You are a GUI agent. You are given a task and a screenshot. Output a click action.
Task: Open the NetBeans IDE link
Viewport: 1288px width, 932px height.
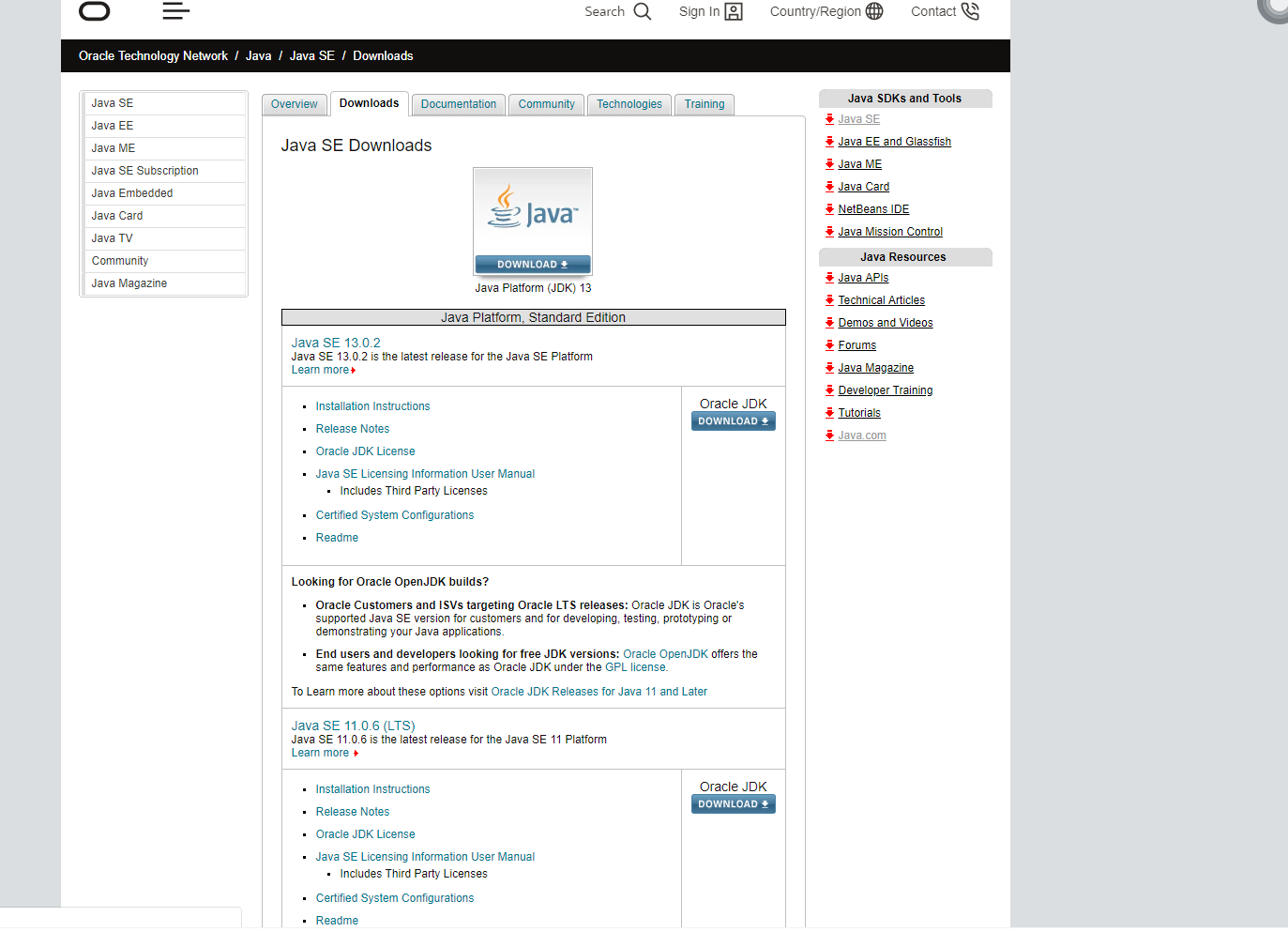click(x=873, y=209)
